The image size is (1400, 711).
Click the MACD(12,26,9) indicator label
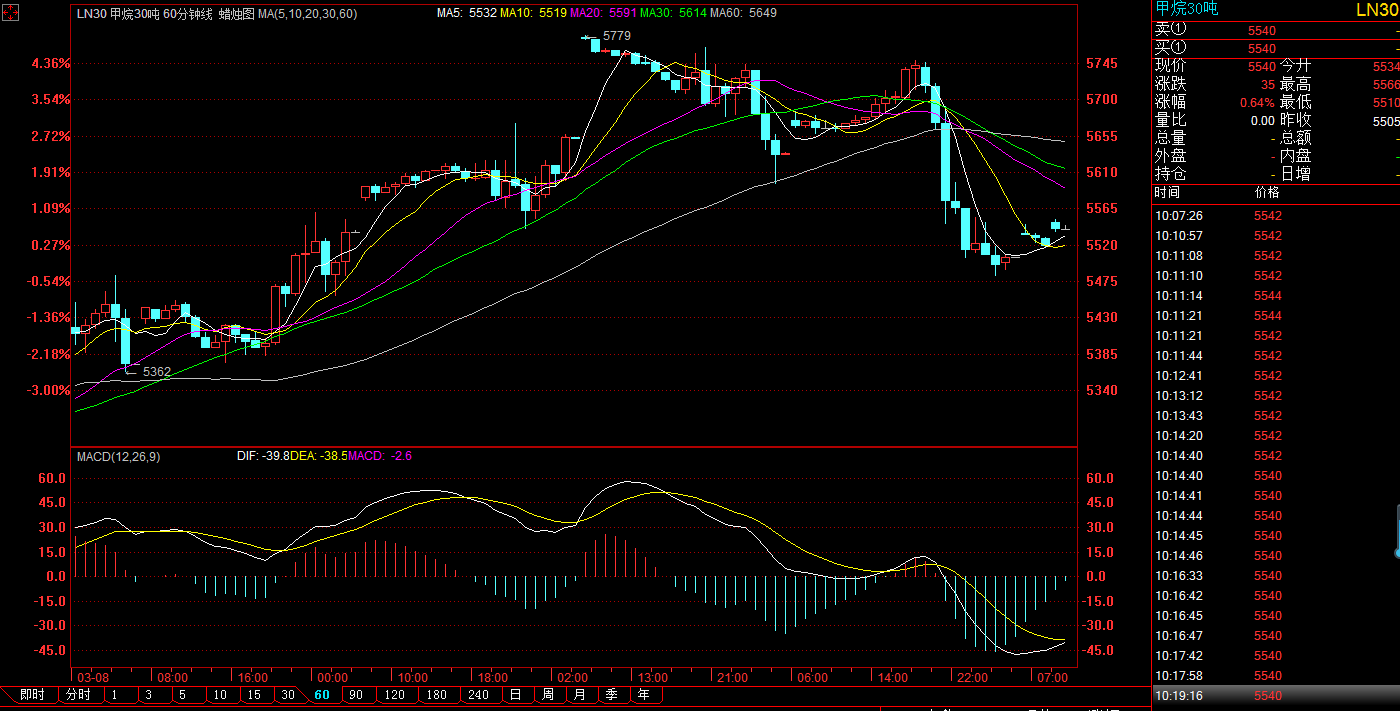point(119,456)
